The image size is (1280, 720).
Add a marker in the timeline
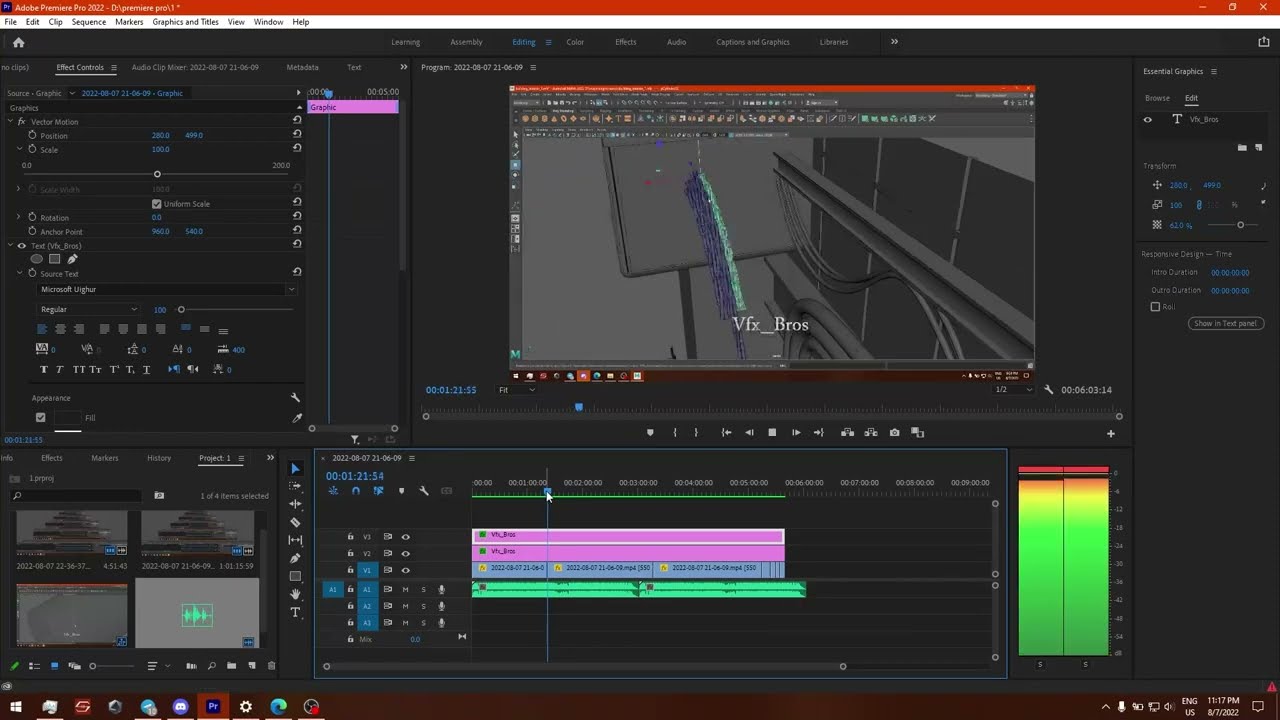401,491
